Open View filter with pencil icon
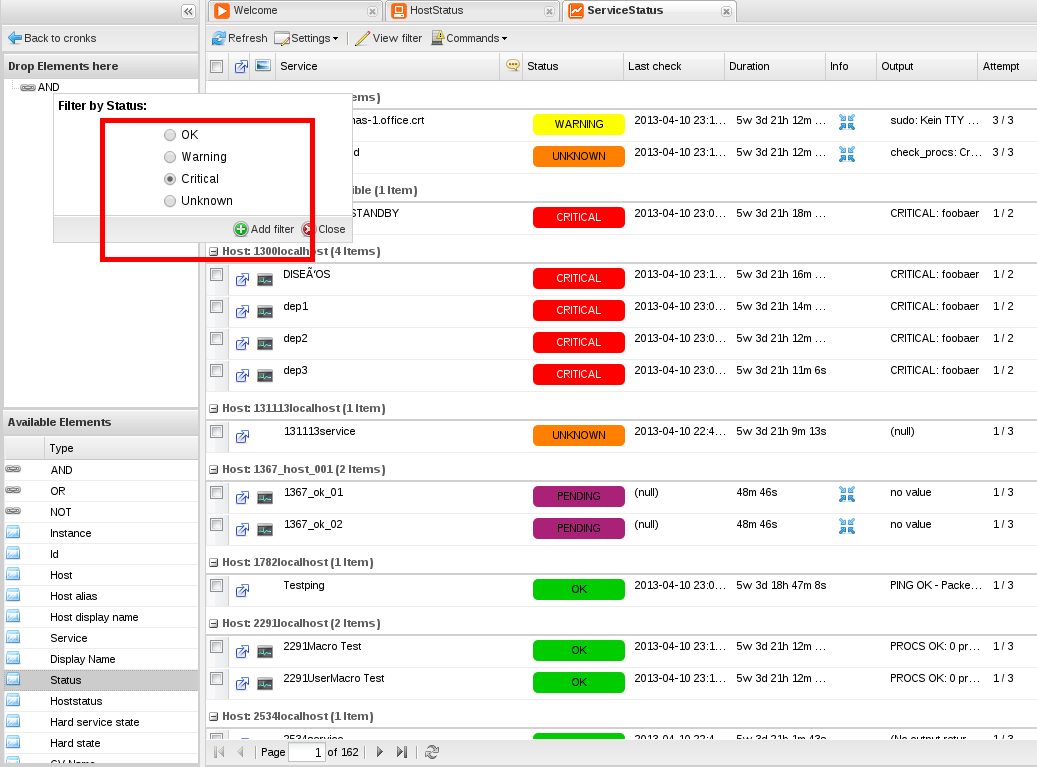The image size is (1037, 767). tap(363, 38)
